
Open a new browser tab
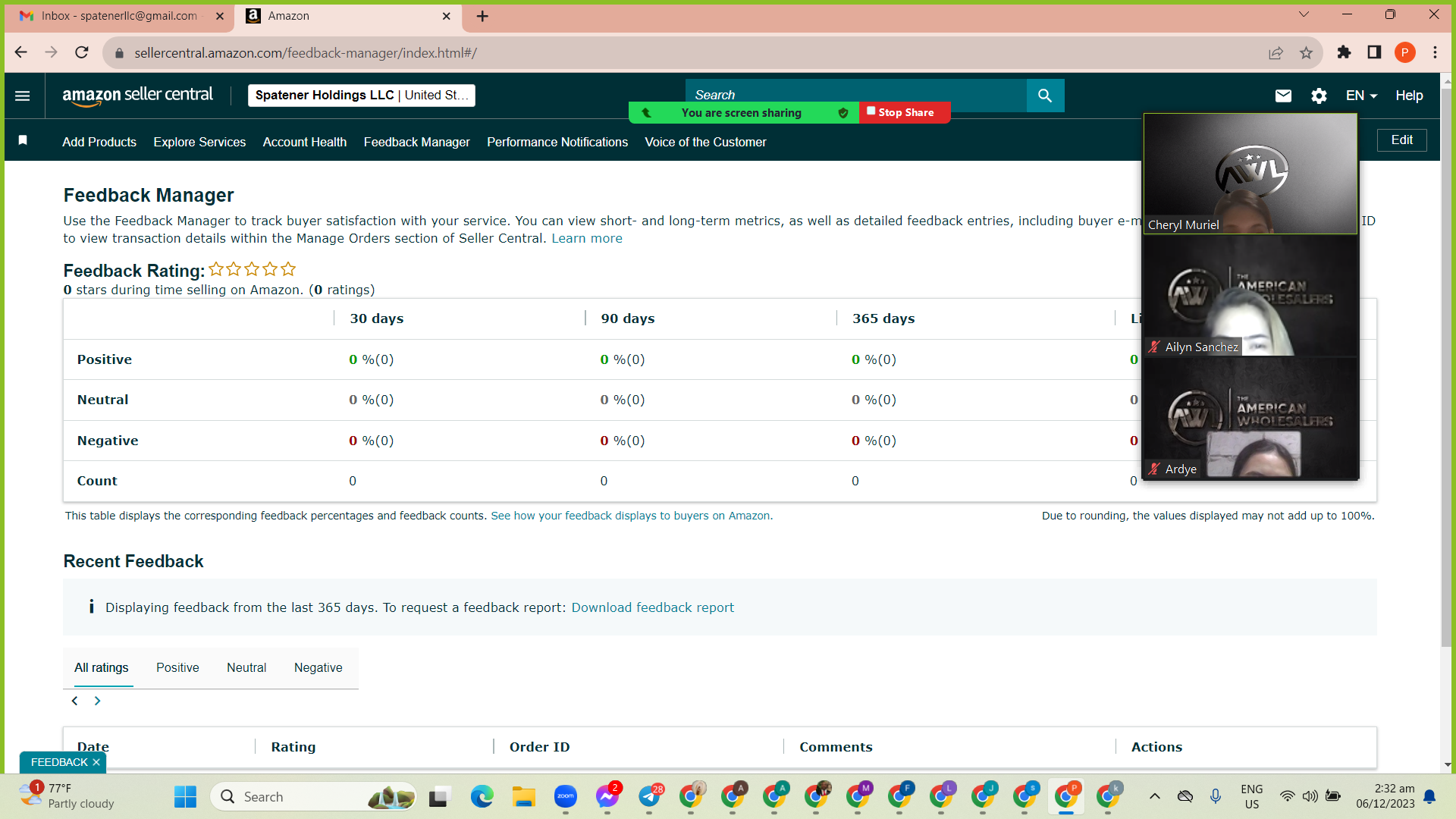[x=482, y=16]
